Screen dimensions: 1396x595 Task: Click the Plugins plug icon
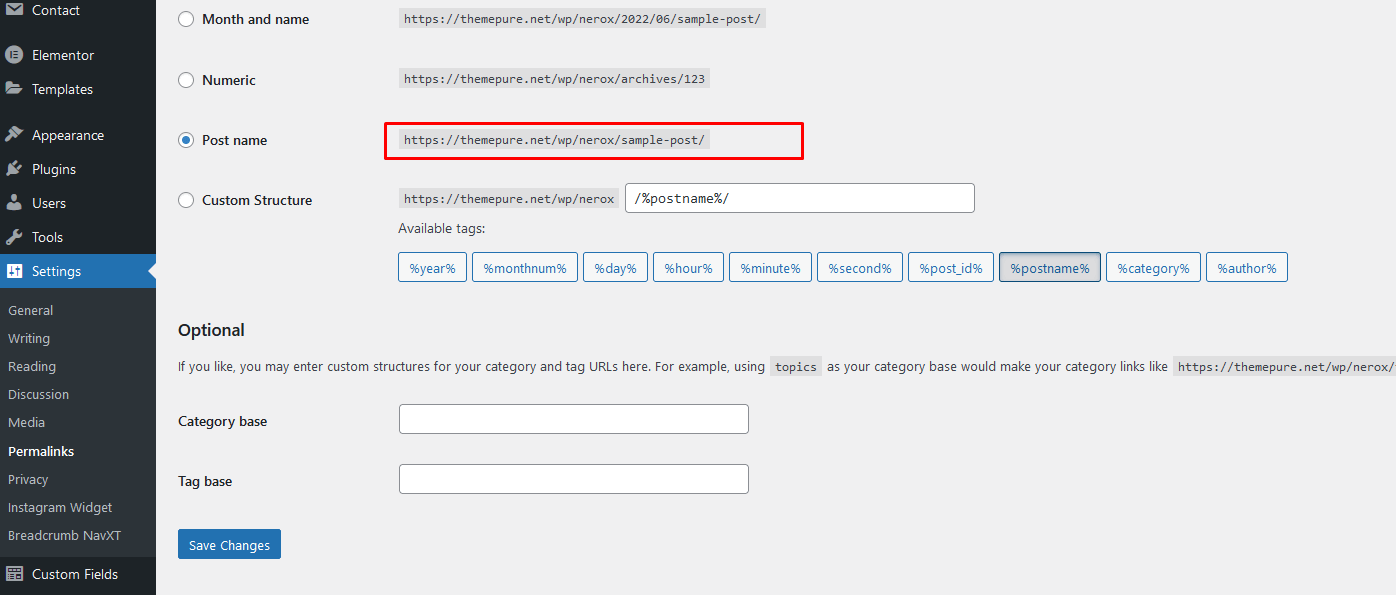click(14, 169)
